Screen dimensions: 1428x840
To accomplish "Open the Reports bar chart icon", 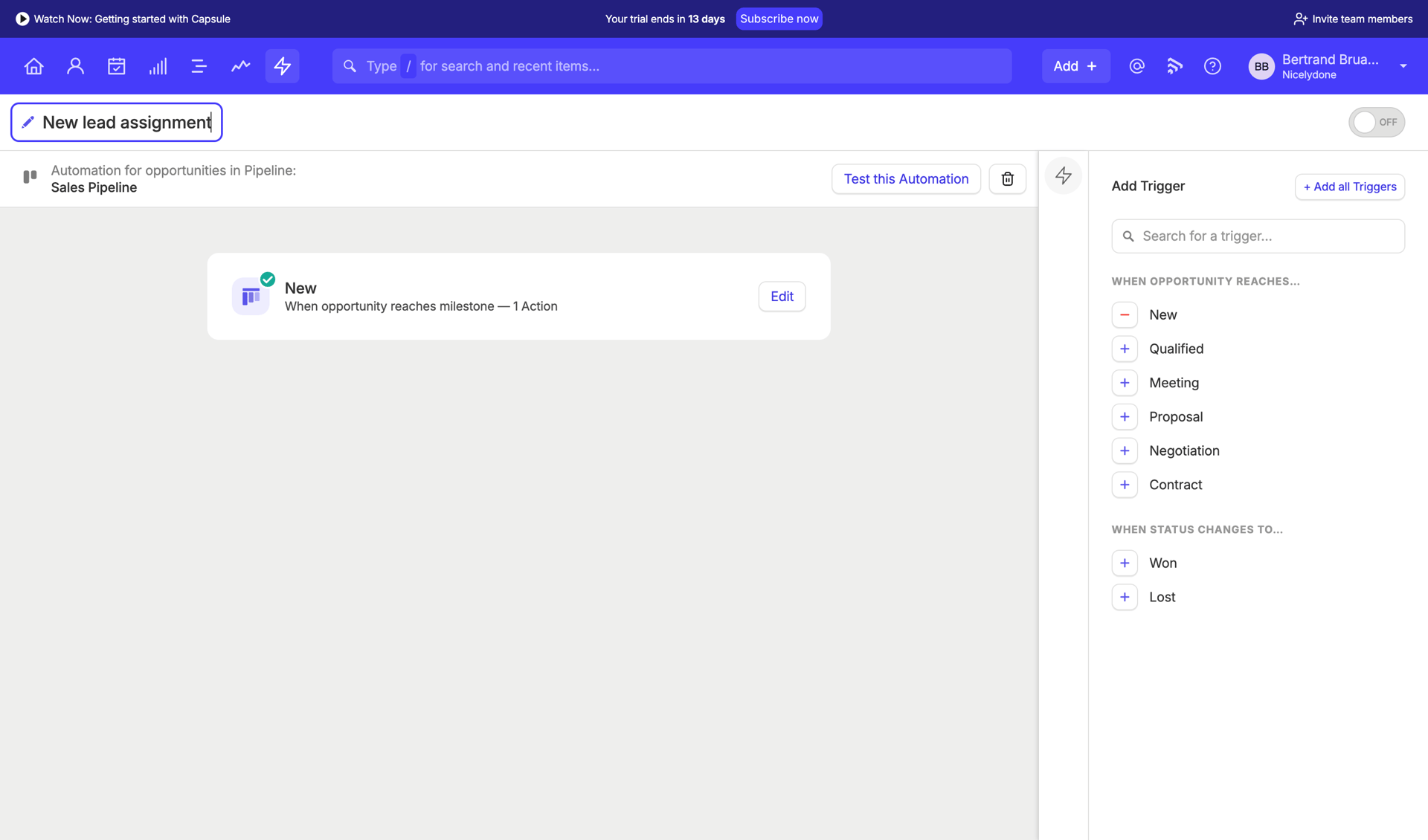I will 158,65.
